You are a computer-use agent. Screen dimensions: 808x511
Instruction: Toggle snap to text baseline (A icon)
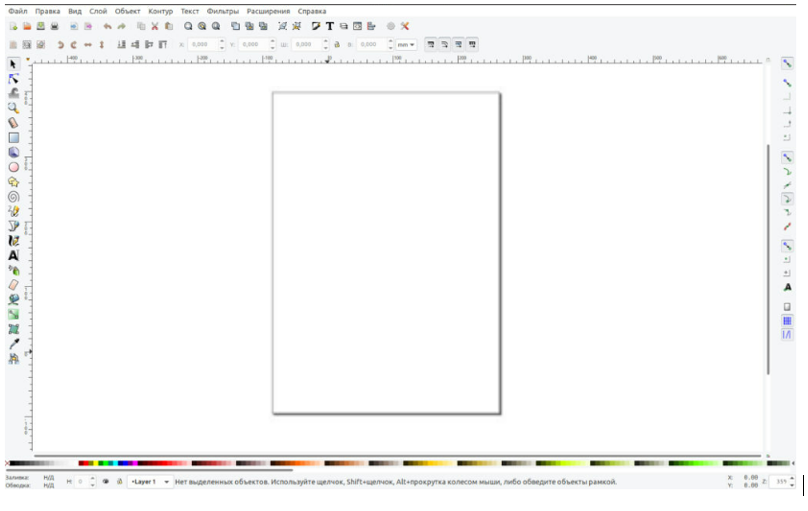(x=787, y=287)
